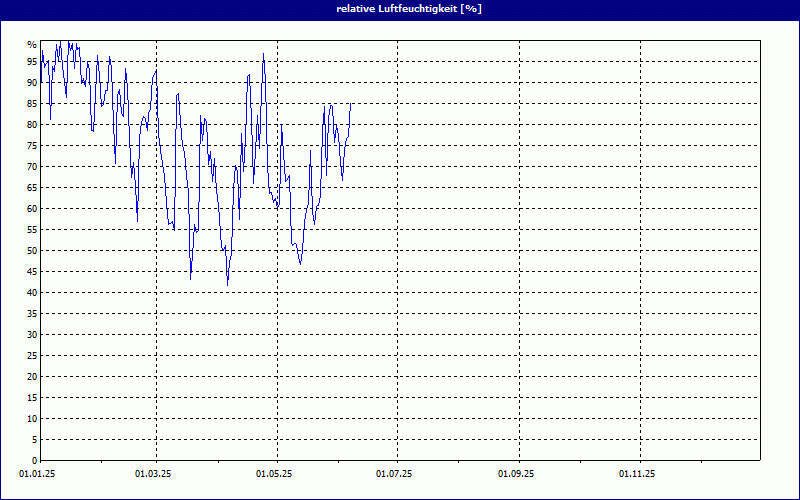Click the y-axis value 50
This screenshot has width=800, height=500.
coord(32,251)
